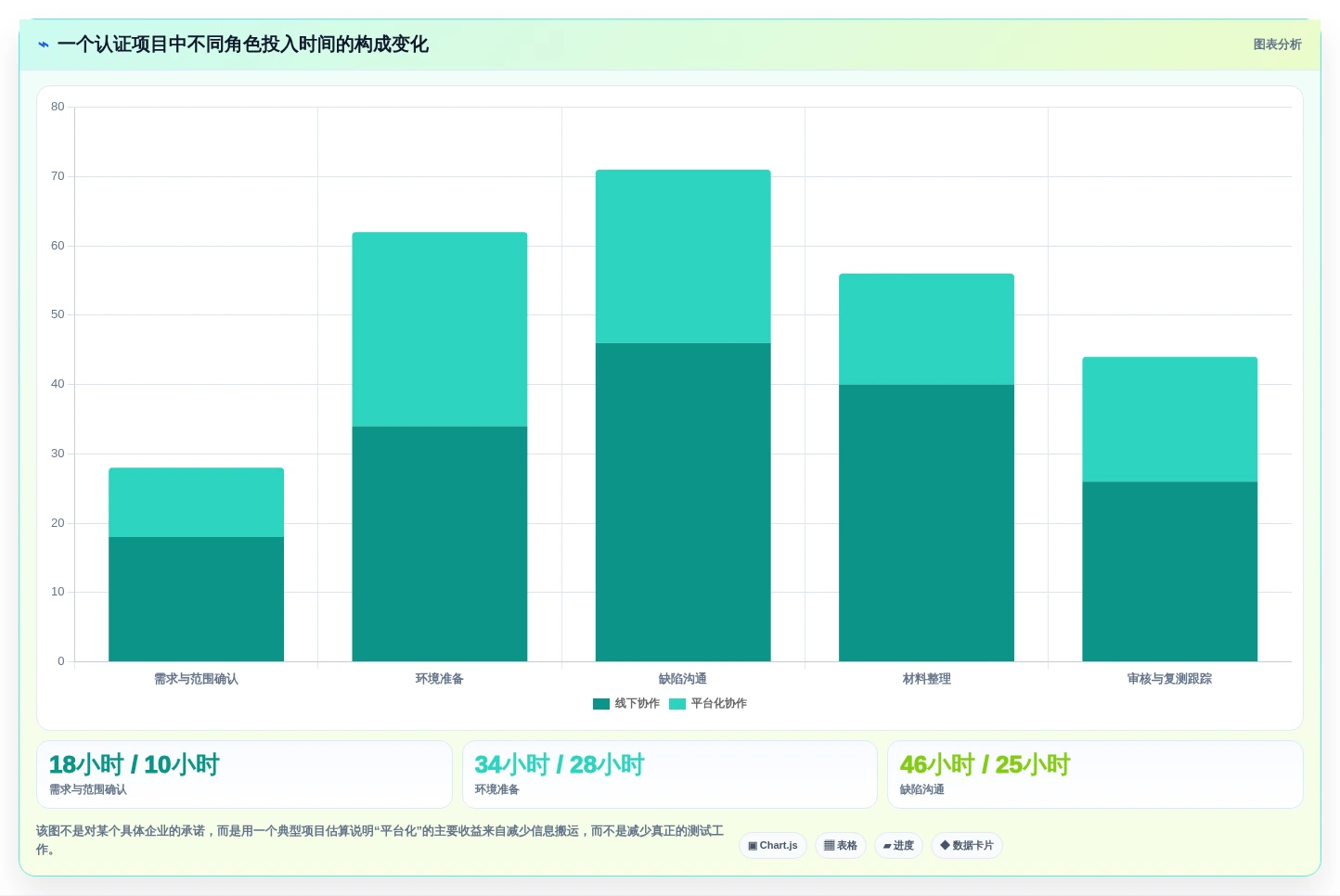Image resolution: width=1340 pixels, height=896 pixels.
Task: Click the light 平台化协作 bar for 缺陷沟通
Action: [x=683, y=256]
